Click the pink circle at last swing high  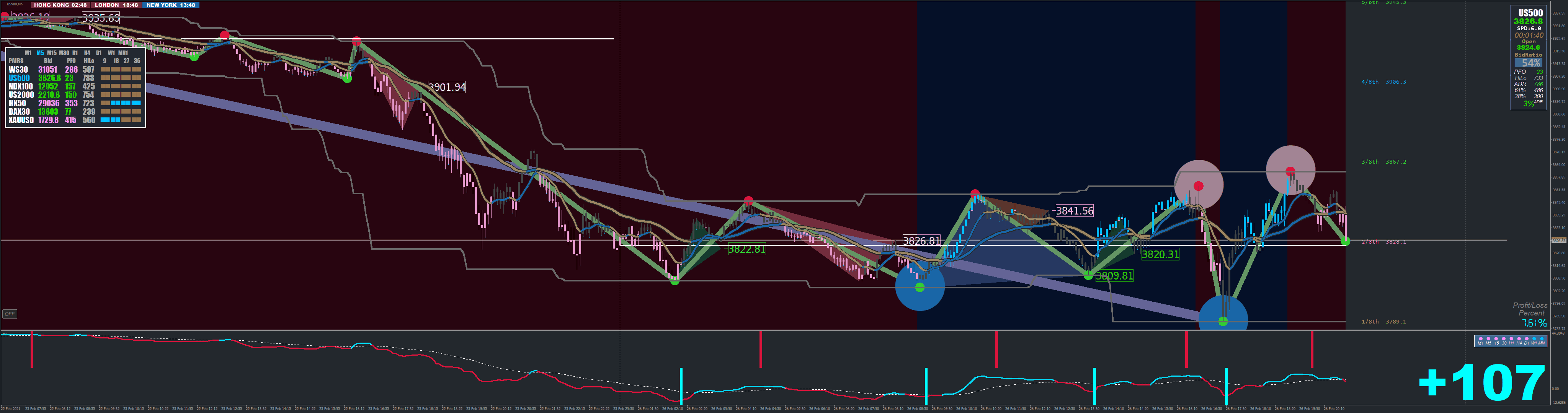[x=1290, y=171]
